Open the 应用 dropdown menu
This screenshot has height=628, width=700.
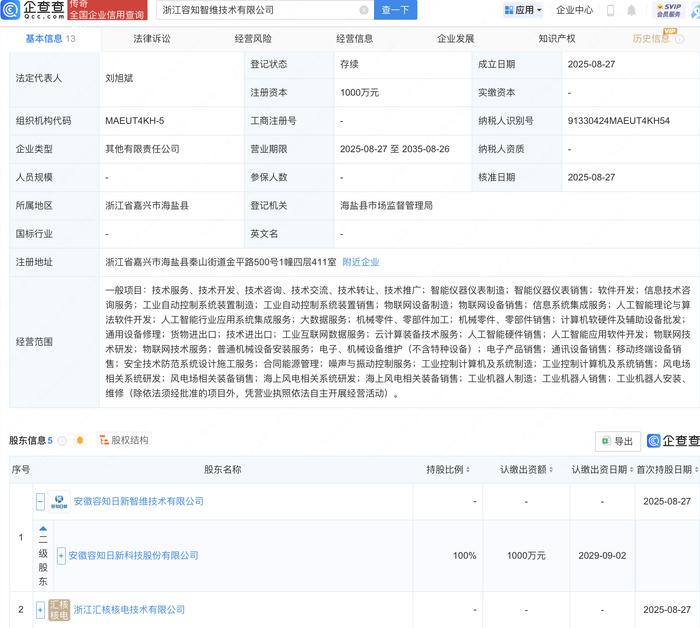pos(523,10)
